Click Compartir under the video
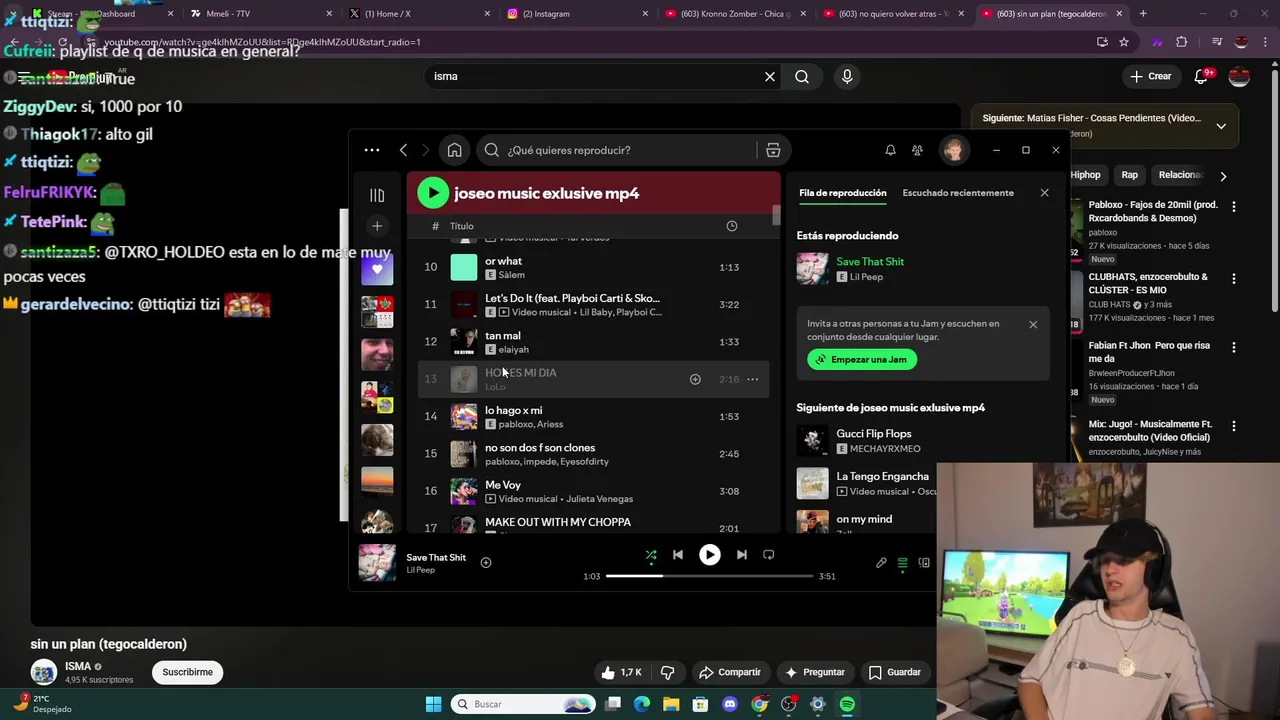The width and height of the screenshot is (1280, 720). pyautogui.click(x=730, y=672)
